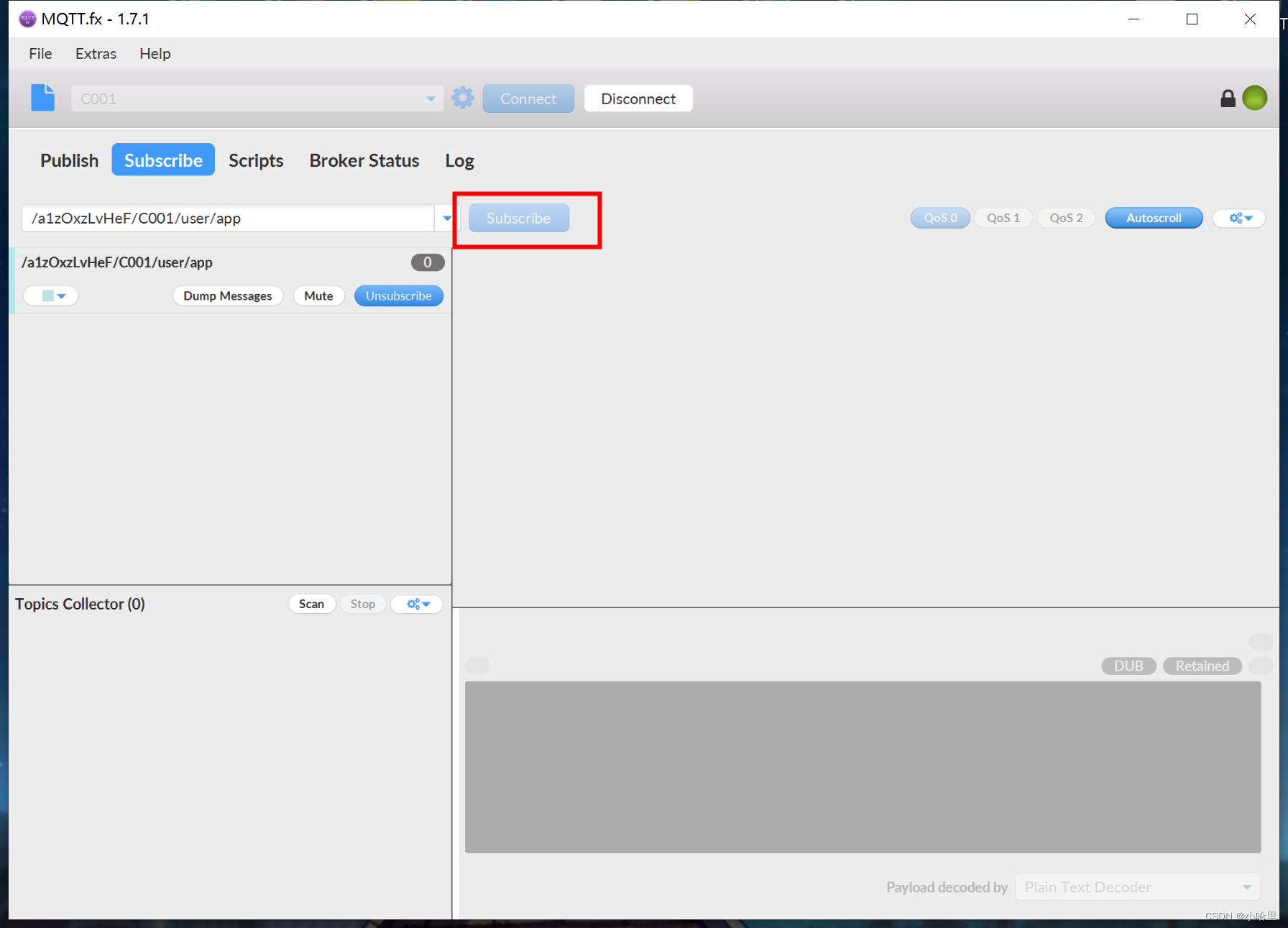Expand the Plain Text Decoder dropdown
The width and height of the screenshot is (1288, 928).
click(1246, 887)
